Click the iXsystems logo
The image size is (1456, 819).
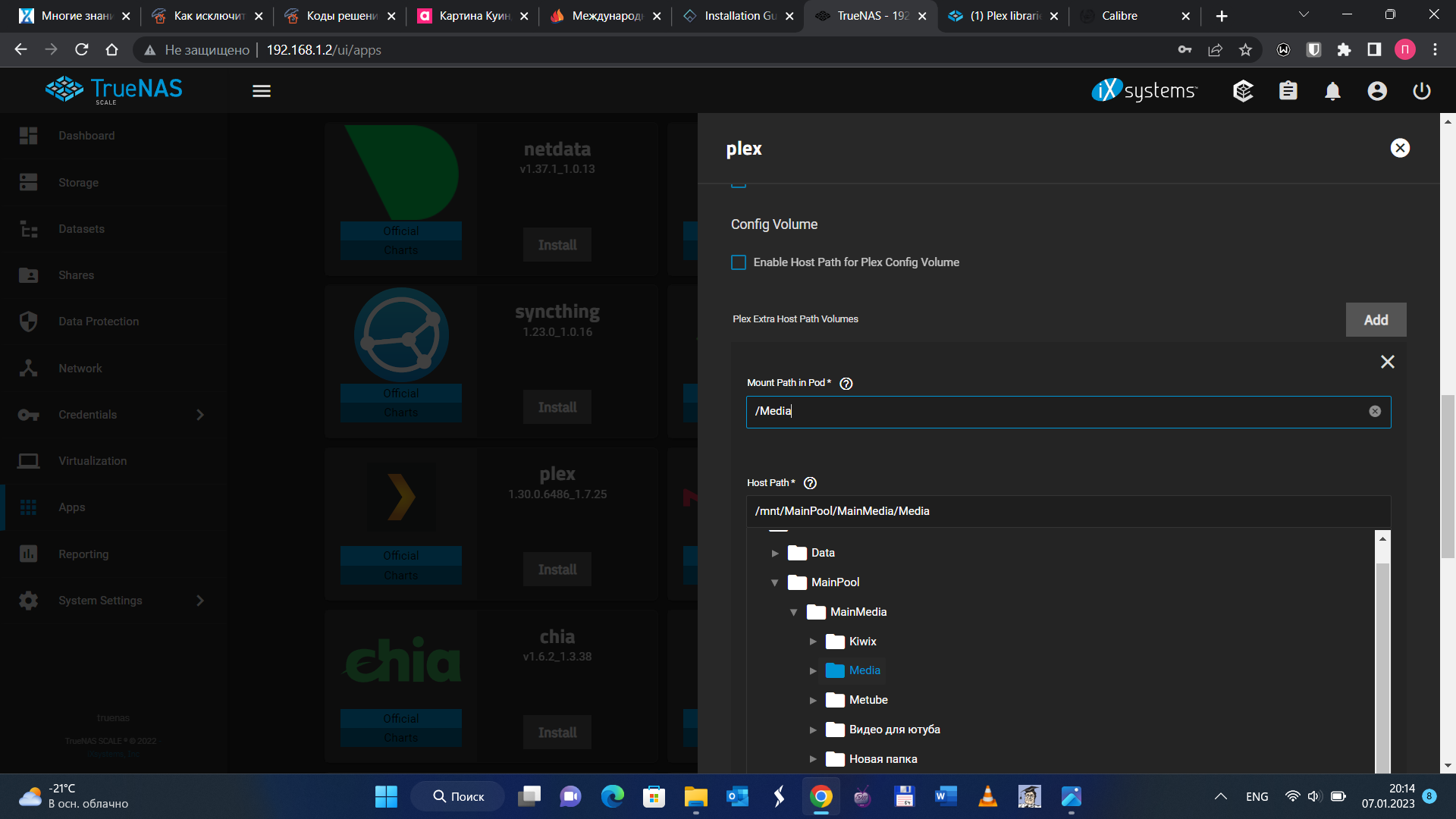click(x=1144, y=90)
